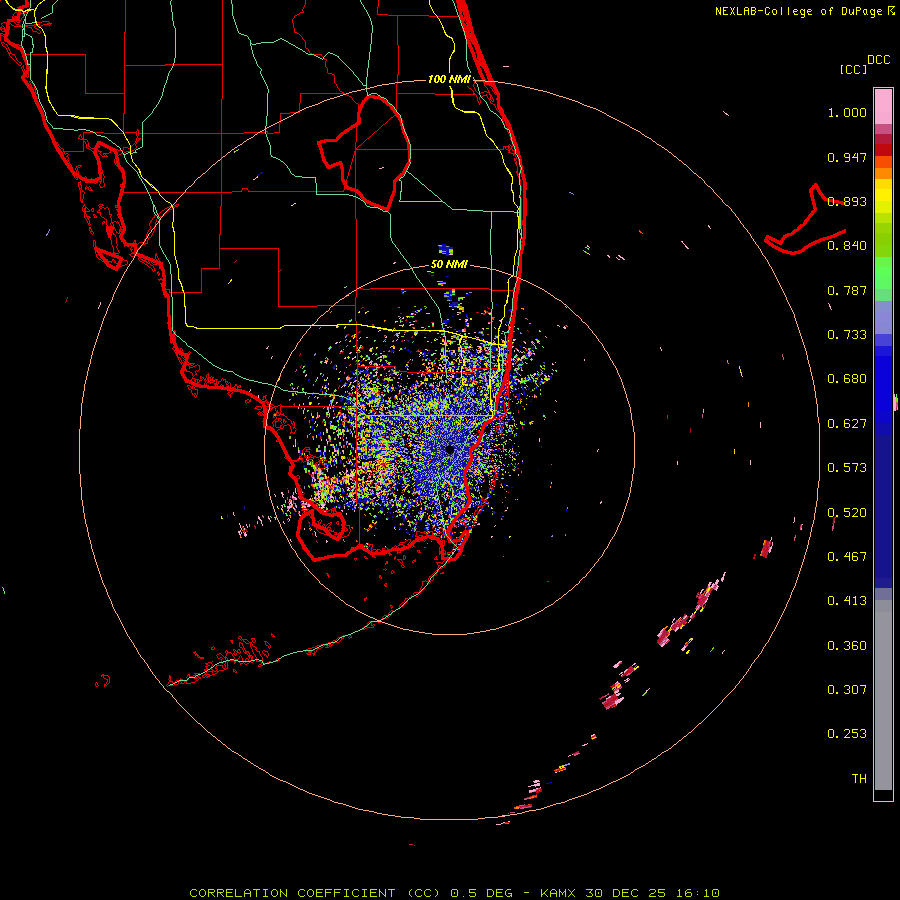This screenshot has width=900, height=900.
Task: Click the KAMX station identifier in caption
Action: click(557, 893)
